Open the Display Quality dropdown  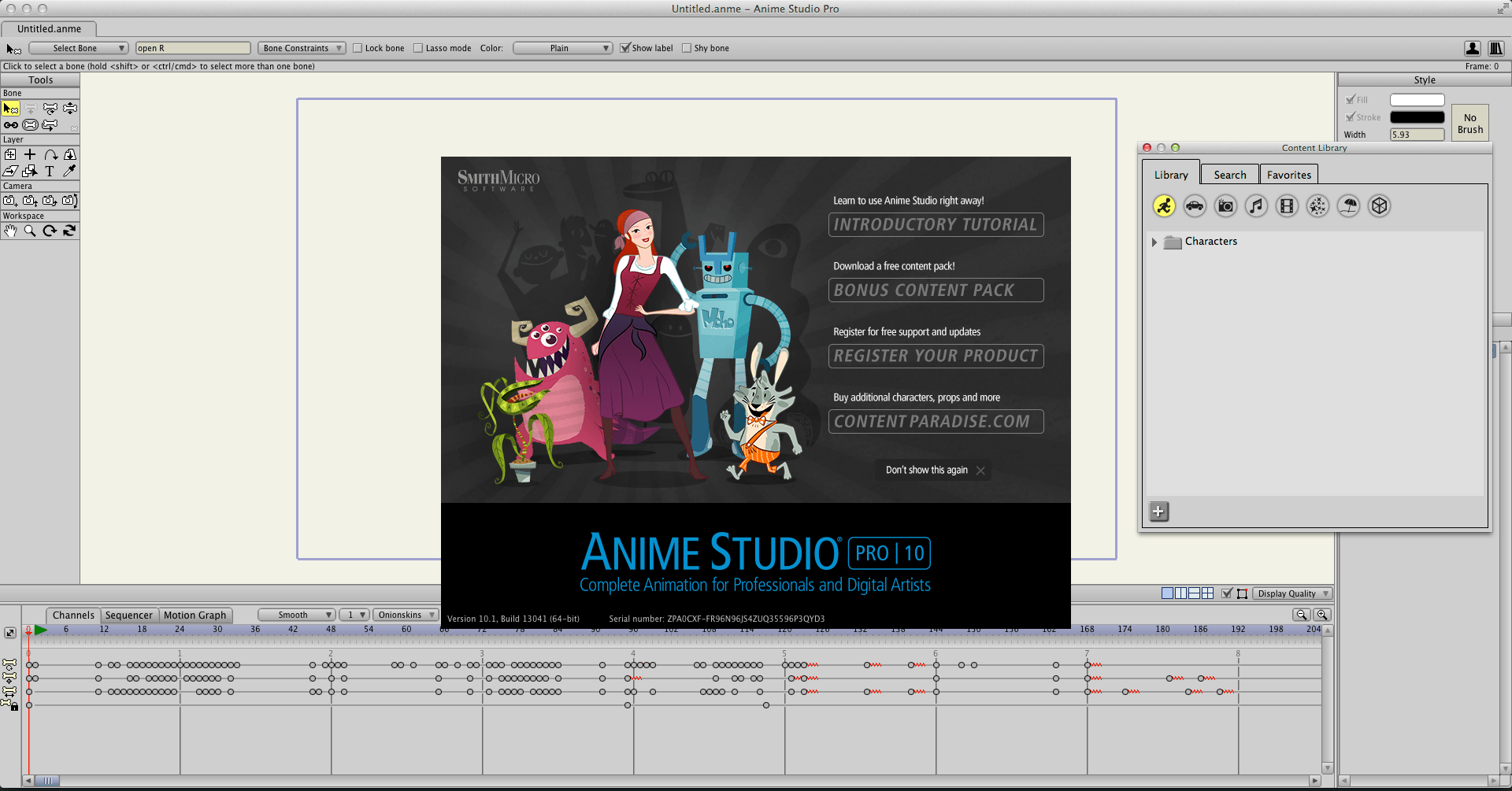[x=1292, y=593]
